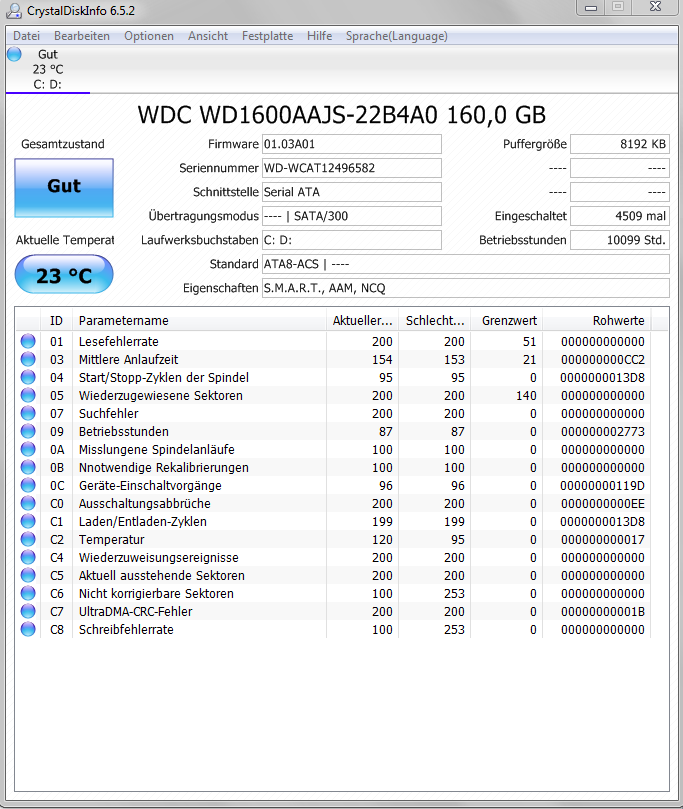Click the Eigenschaften field S.M.A.R.T., AAM, NCQ

pos(466,288)
